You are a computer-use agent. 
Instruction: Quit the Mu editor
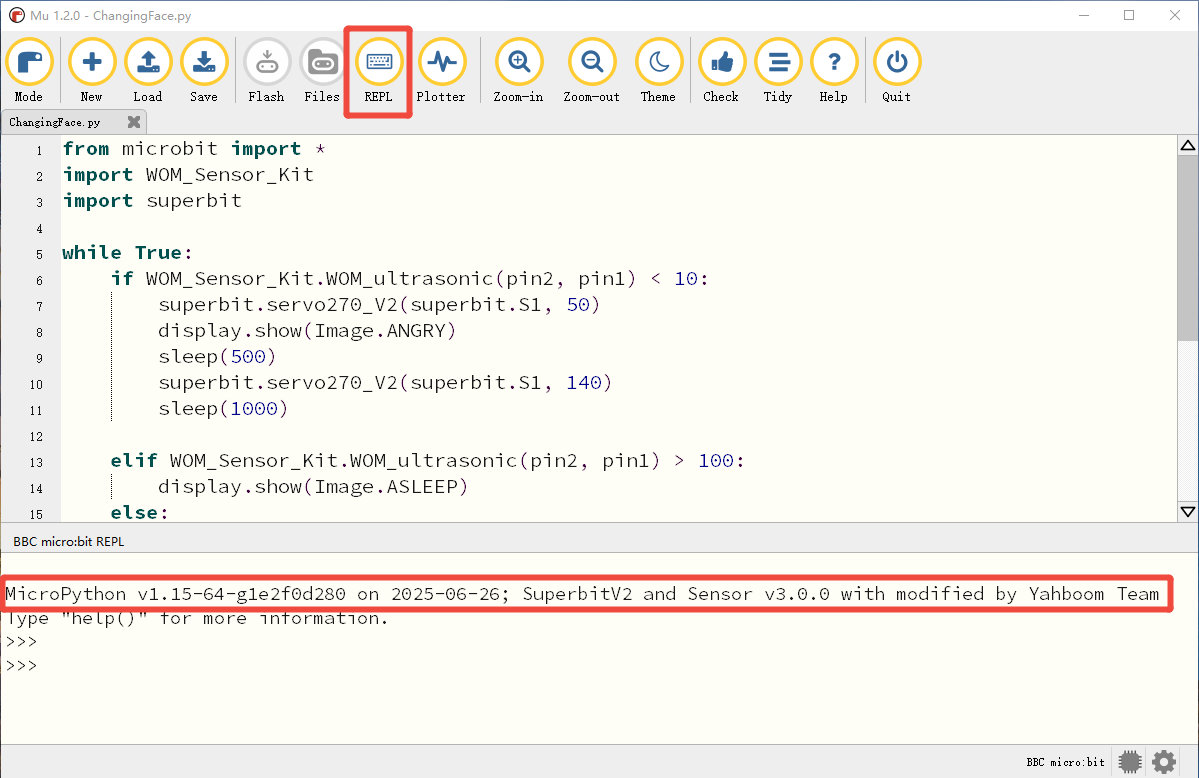[896, 71]
